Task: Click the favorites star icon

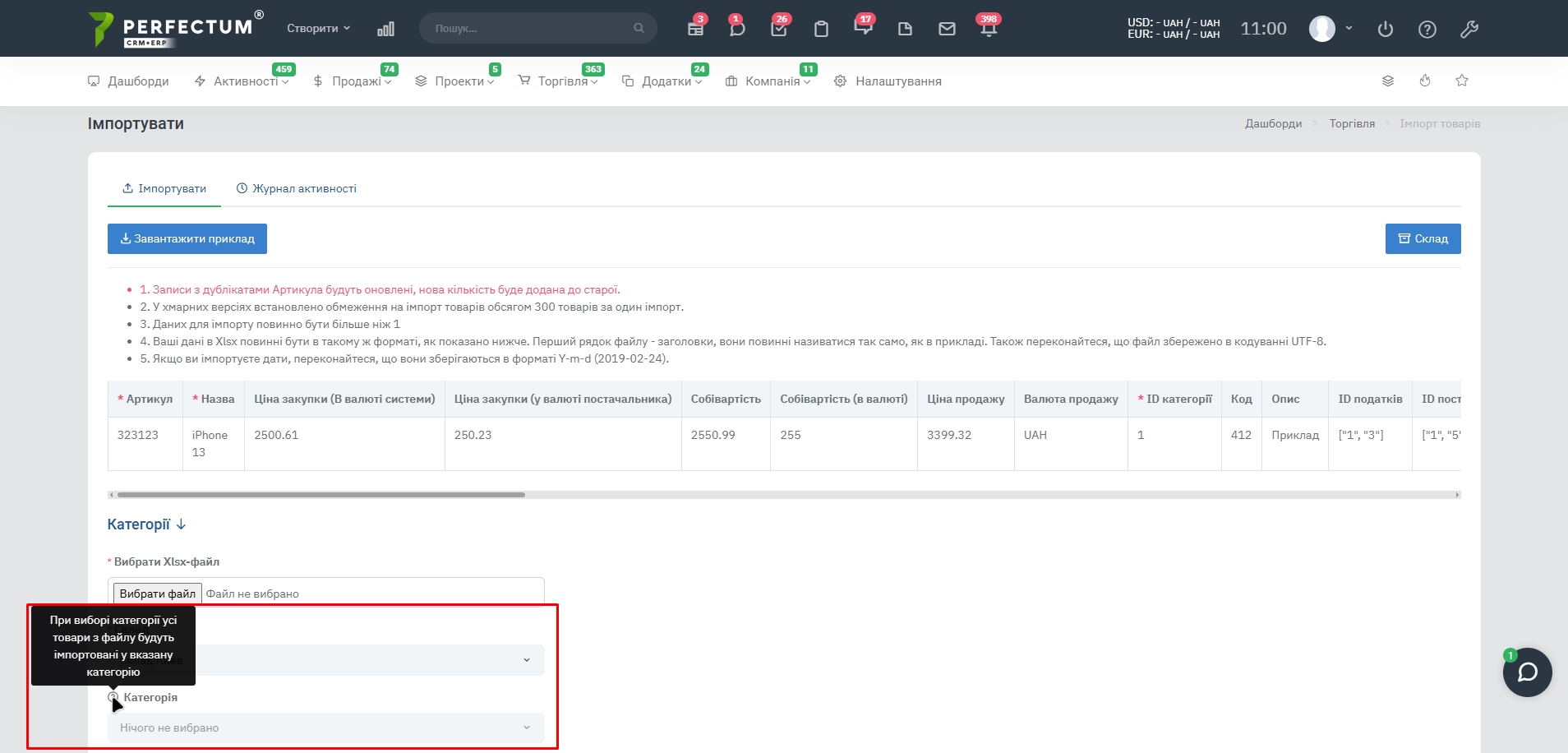Action: point(1462,81)
